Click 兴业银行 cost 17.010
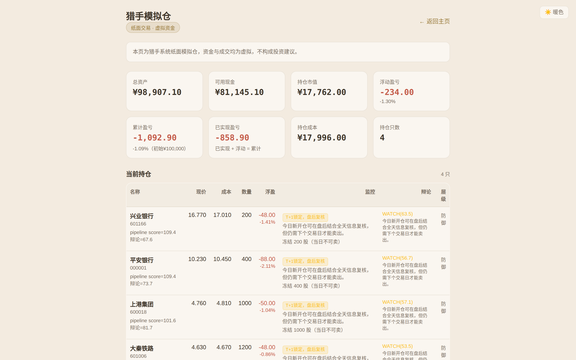This screenshot has width=576, height=360. 222,215
